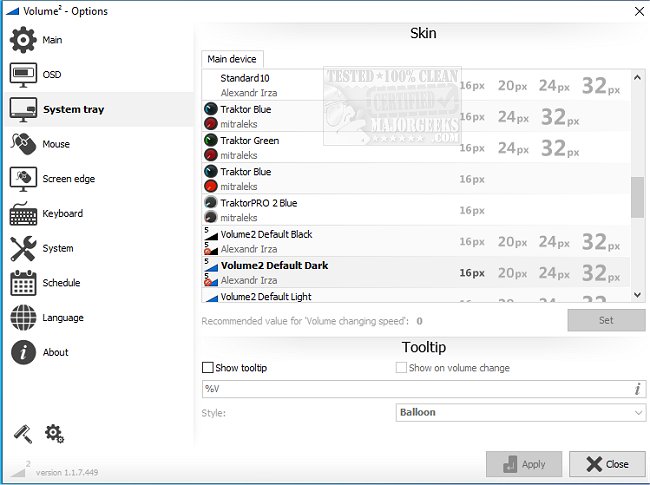Open Keyboard section via keyboard icon

tap(23, 213)
